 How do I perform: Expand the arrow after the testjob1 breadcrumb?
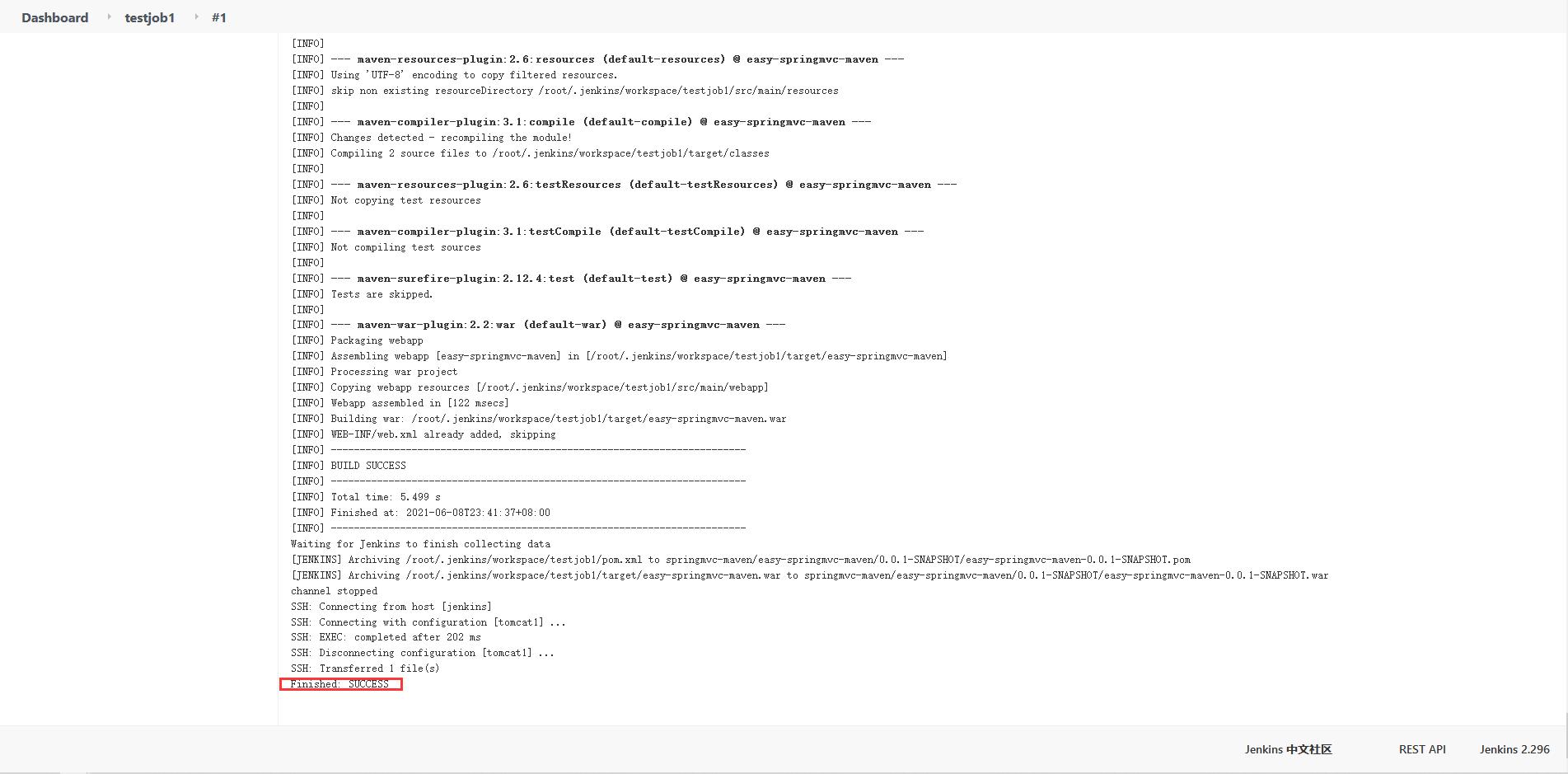(196, 17)
